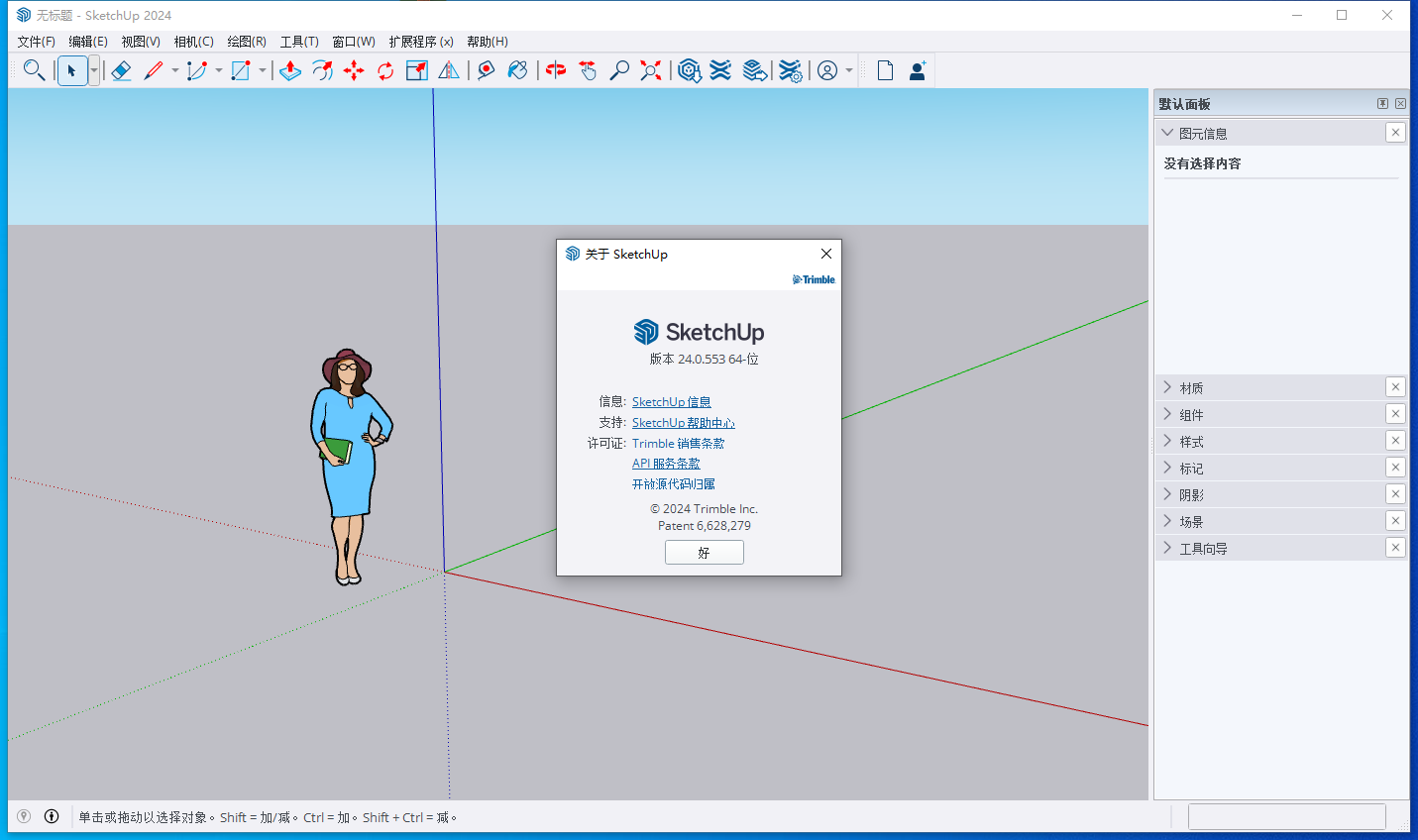The width and height of the screenshot is (1418, 840).
Task: Open the shape tool dropdown arrow
Action: (x=263, y=70)
